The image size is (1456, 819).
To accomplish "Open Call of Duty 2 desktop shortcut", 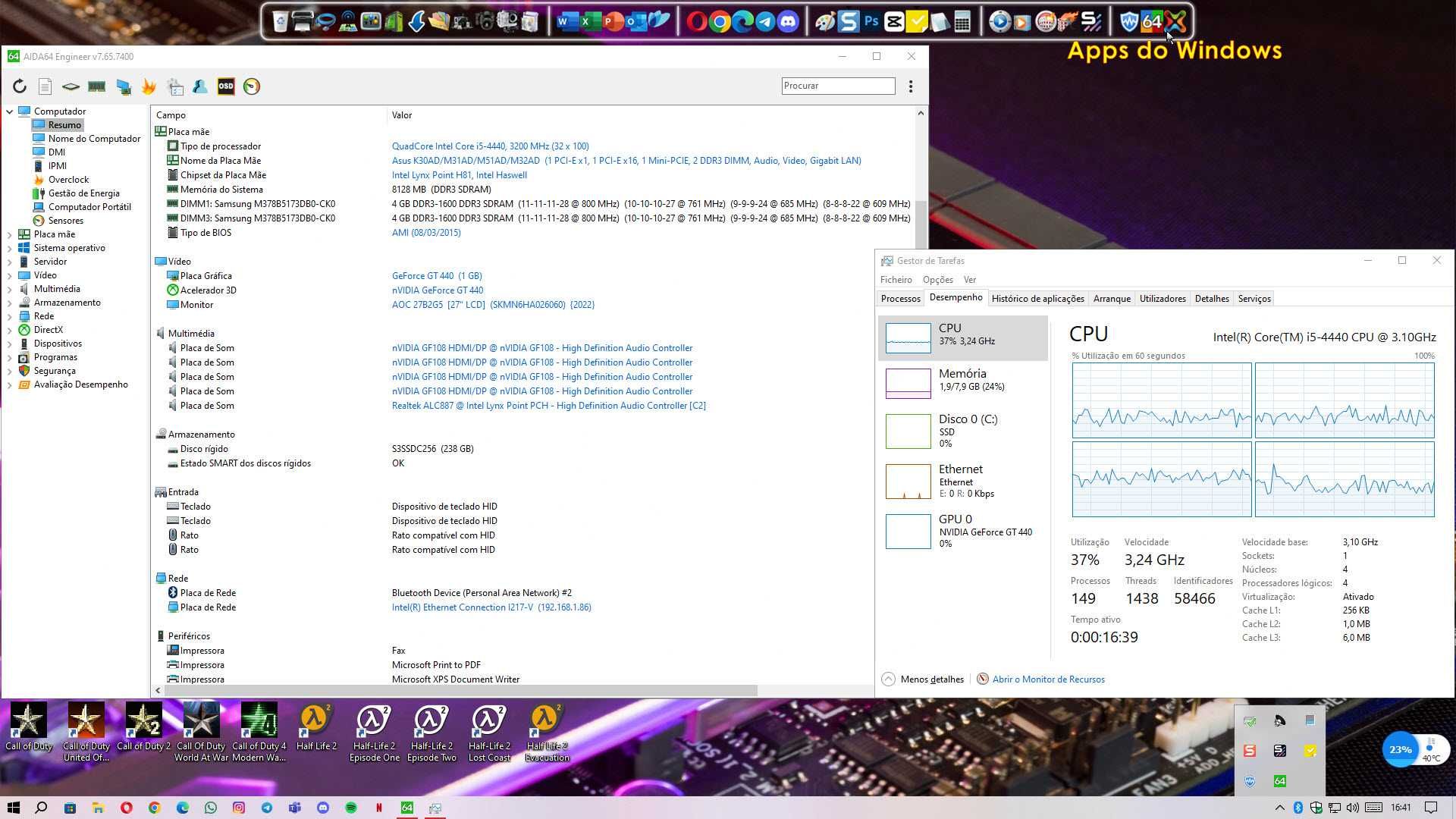I will pos(143,726).
